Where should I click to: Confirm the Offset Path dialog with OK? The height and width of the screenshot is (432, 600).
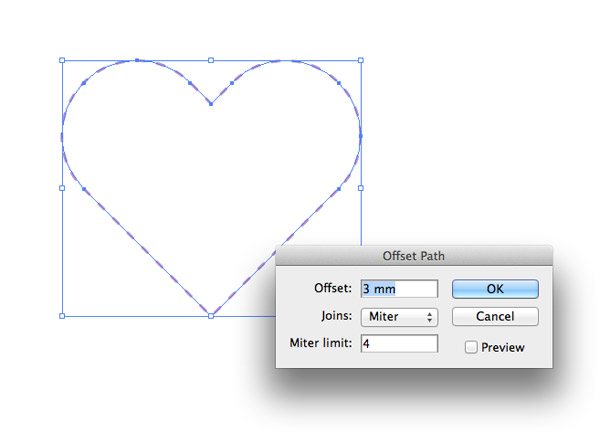(495, 289)
